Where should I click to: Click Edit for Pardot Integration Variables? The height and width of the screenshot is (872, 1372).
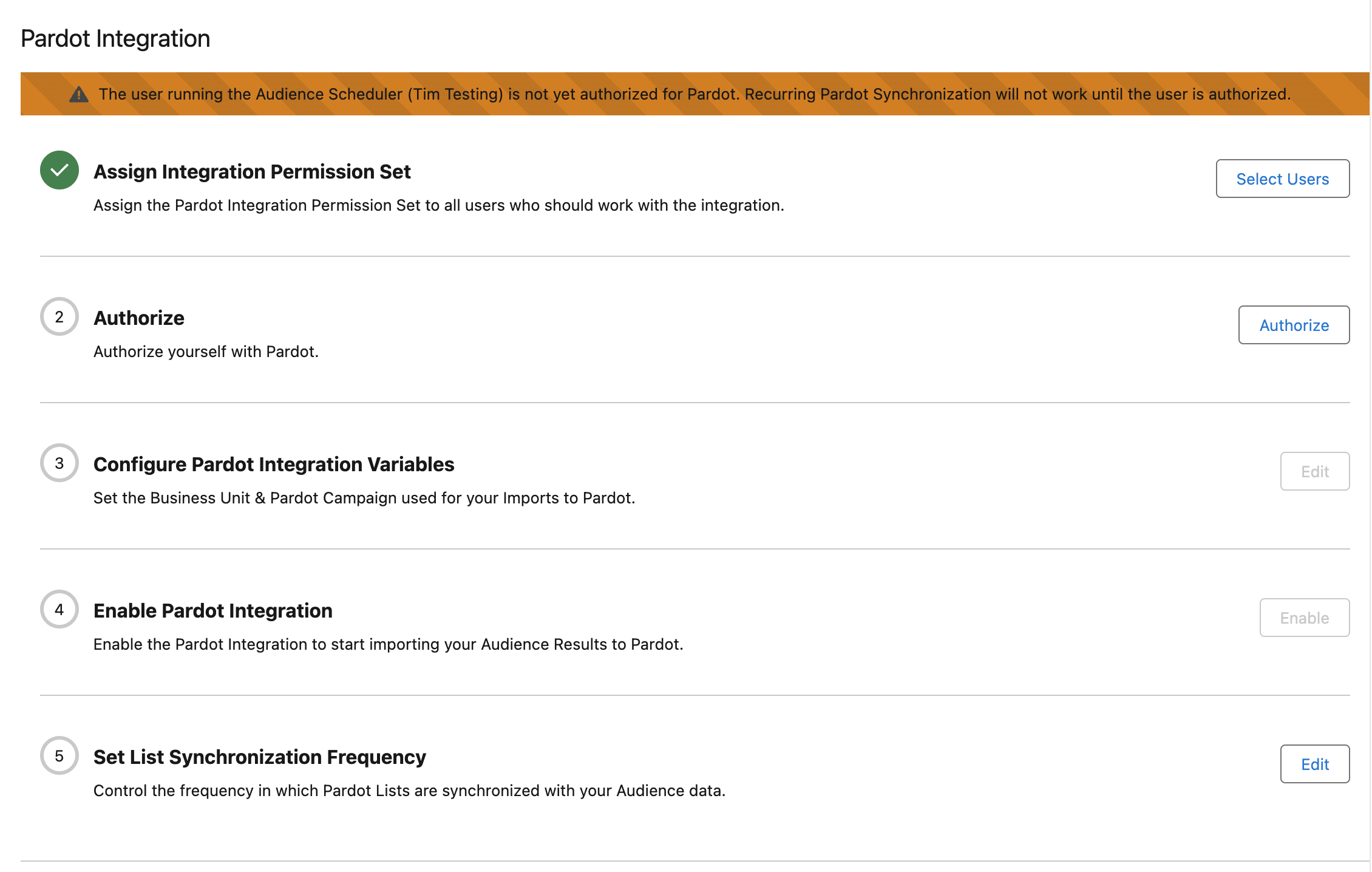pos(1314,471)
